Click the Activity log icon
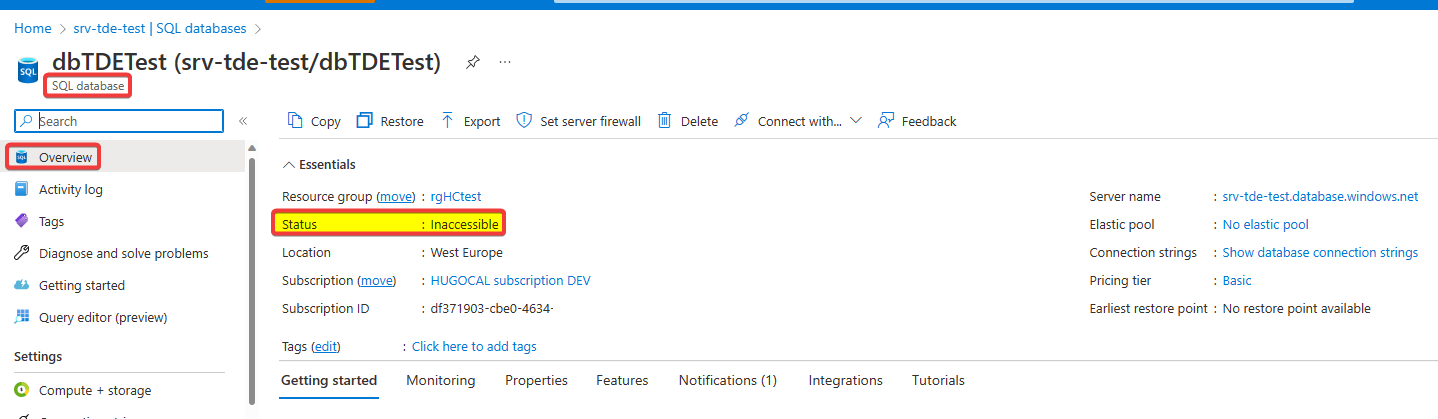This screenshot has height=419, width=1438. click(22, 189)
